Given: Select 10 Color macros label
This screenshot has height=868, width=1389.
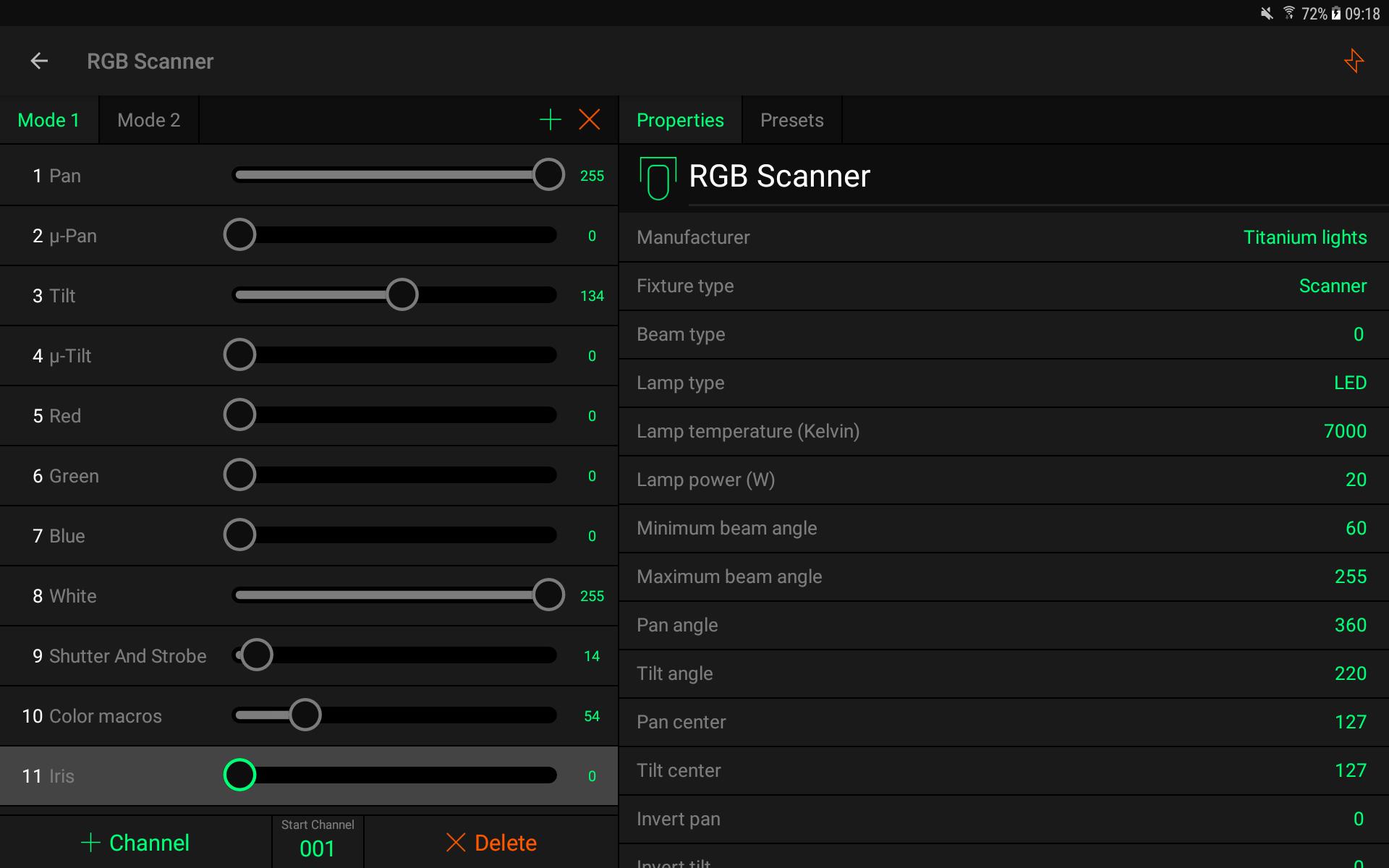Looking at the screenshot, I should coord(92,716).
